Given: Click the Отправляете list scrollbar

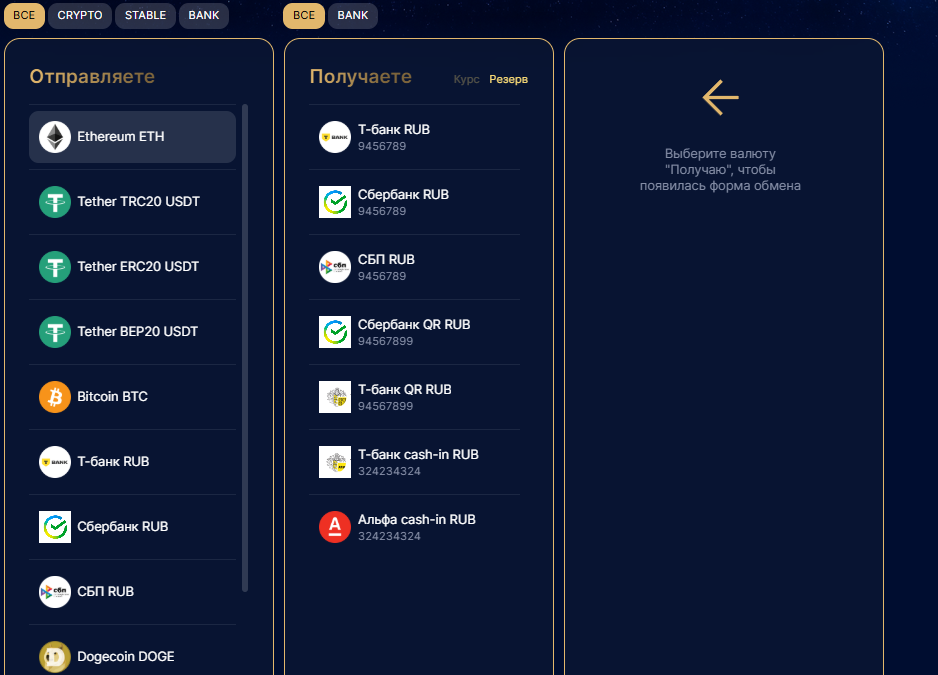Looking at the screenshot, I should click(245, 348).
